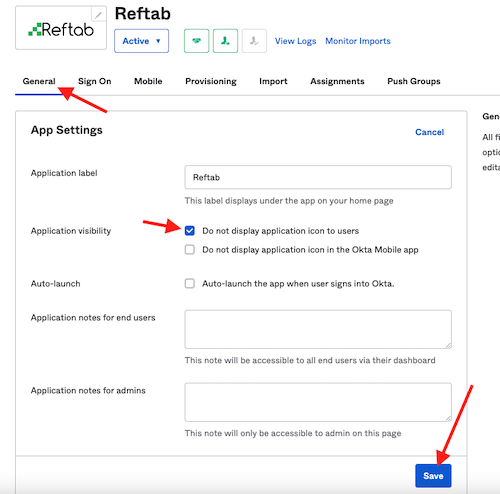Image resolution: width=500 pixels, height=494 pixels.
Task: Switch to the Push Groups tab
Action: coord(414,81)
